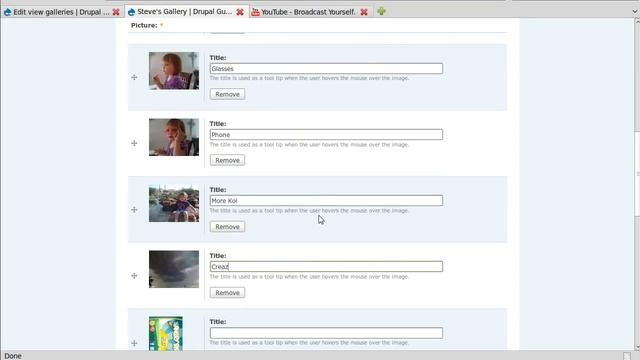Click the Phone picture thumbnail

(174, 137)
